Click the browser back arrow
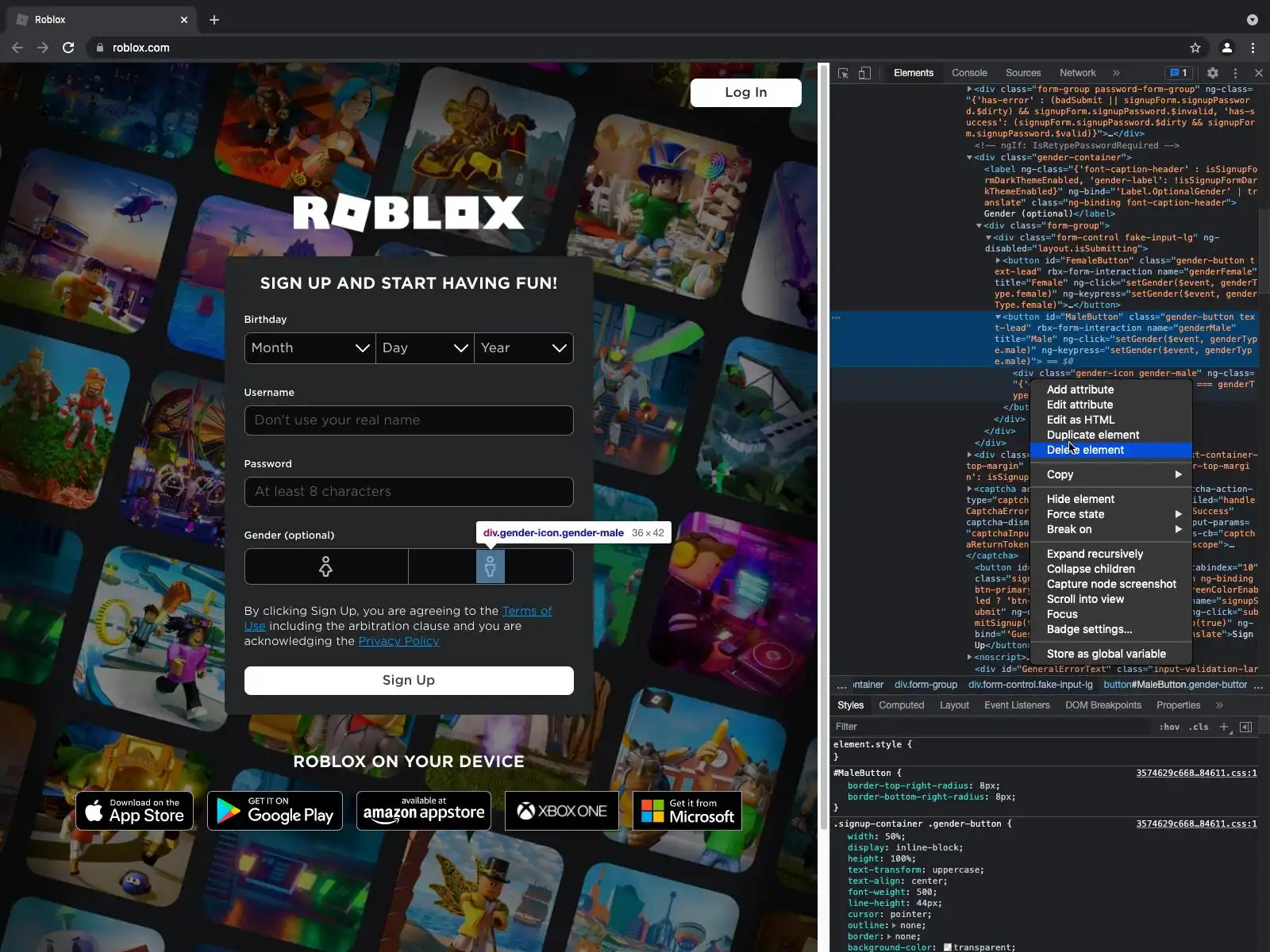The height and width of the screenshot is (952, 1270). point(17,48)
